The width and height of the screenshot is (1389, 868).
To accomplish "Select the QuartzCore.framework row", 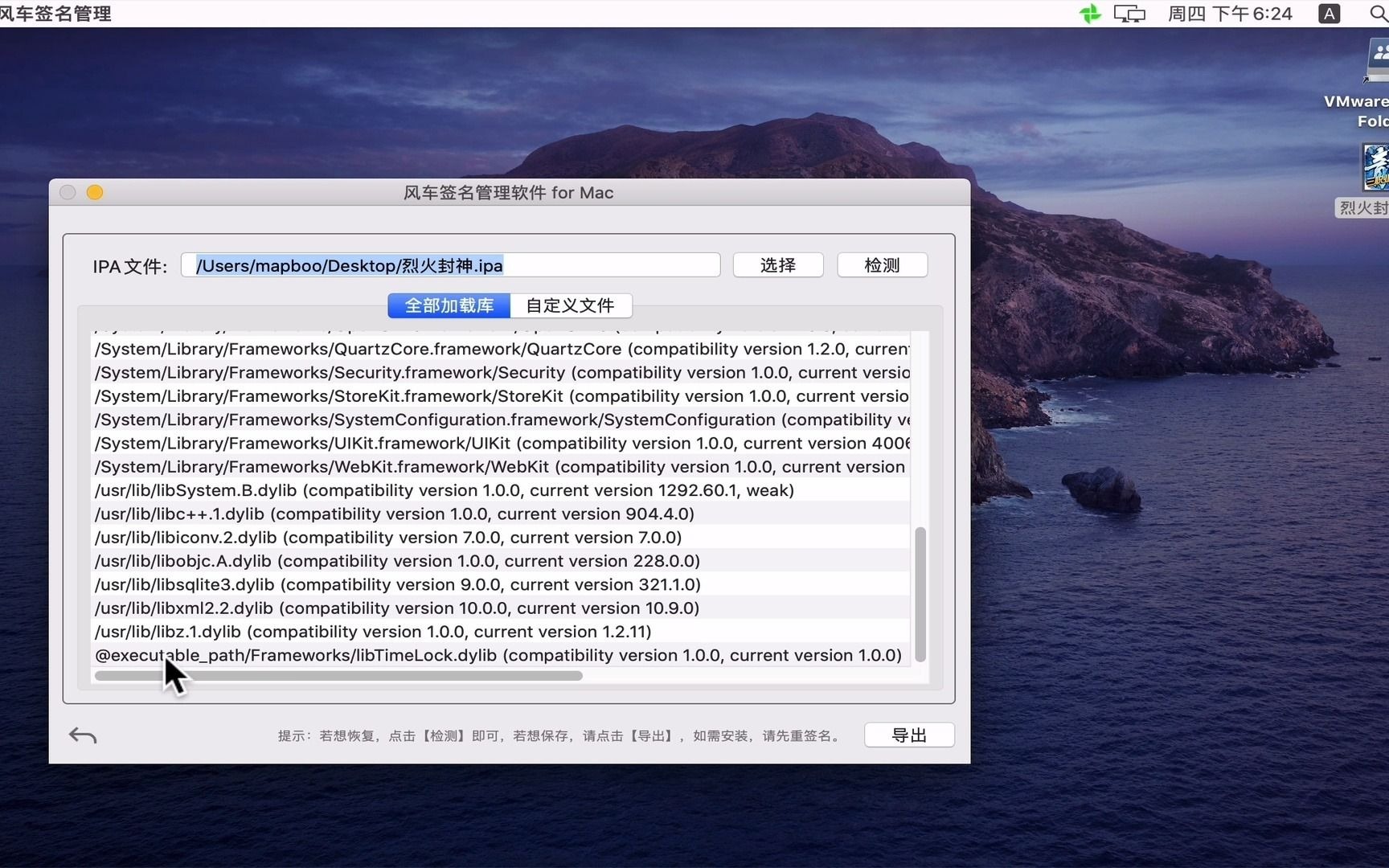I will (x=502, y=349).
